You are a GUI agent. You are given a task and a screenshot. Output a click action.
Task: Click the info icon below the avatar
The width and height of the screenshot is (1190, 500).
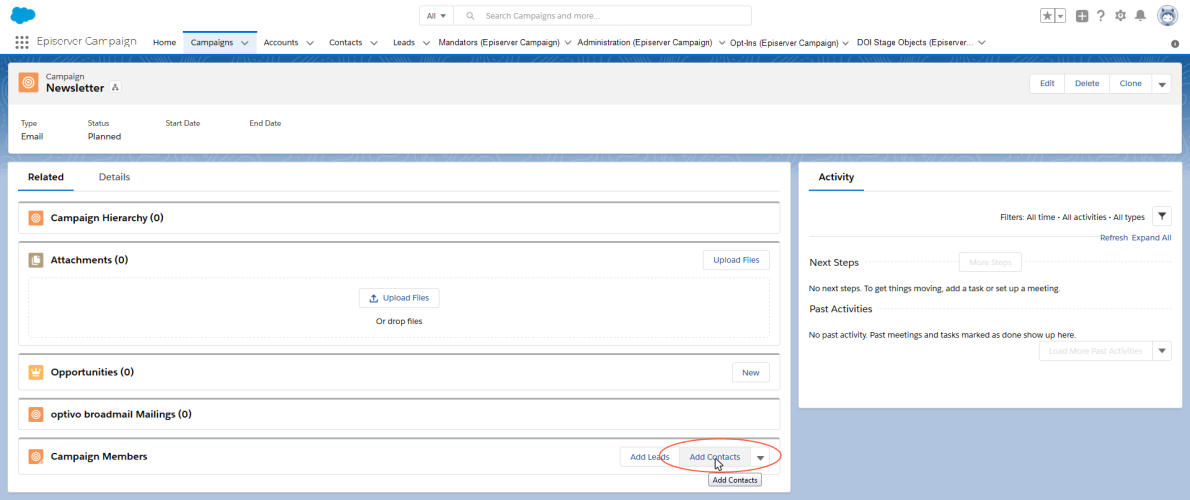[x=1175, y=43]
